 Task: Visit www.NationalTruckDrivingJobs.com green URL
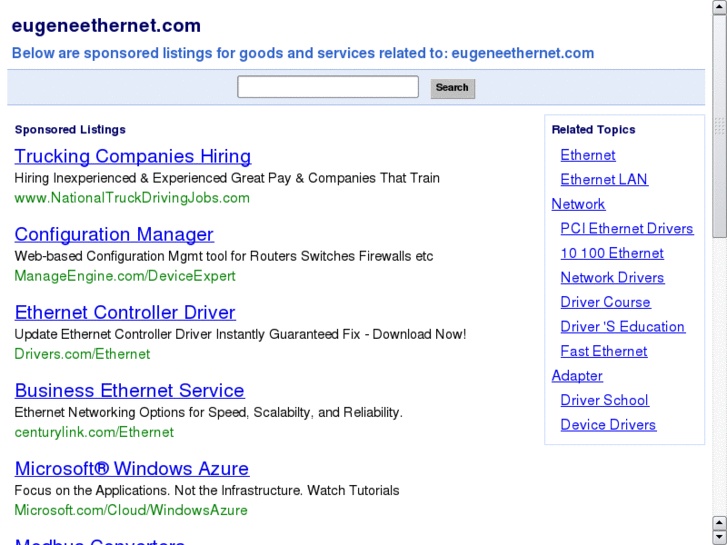(132, 198)
